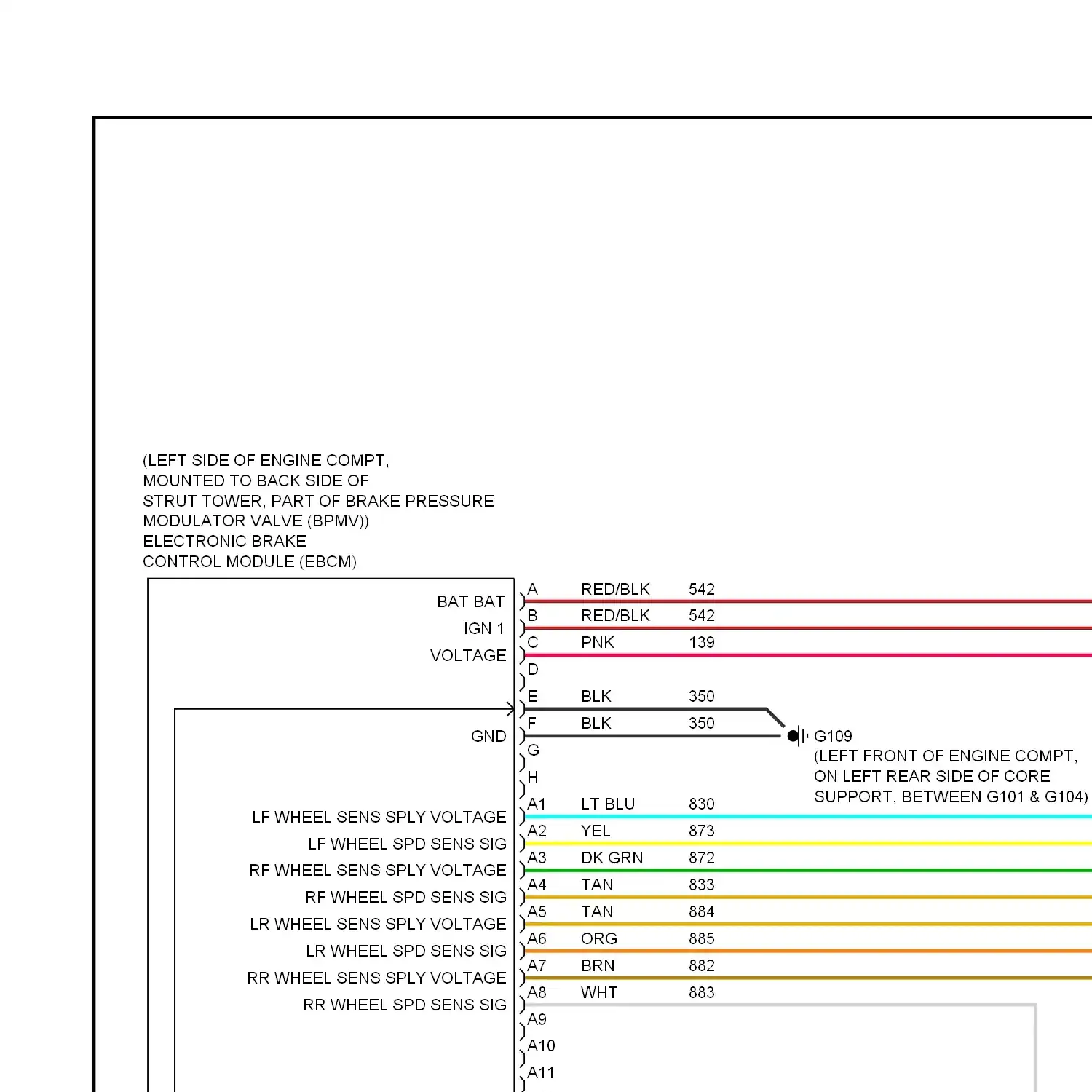The image size is (1092, 1092).
Task: Select RF WHEEL SENS SPLY VOLTAGE label
Action: tap(378, 870)
